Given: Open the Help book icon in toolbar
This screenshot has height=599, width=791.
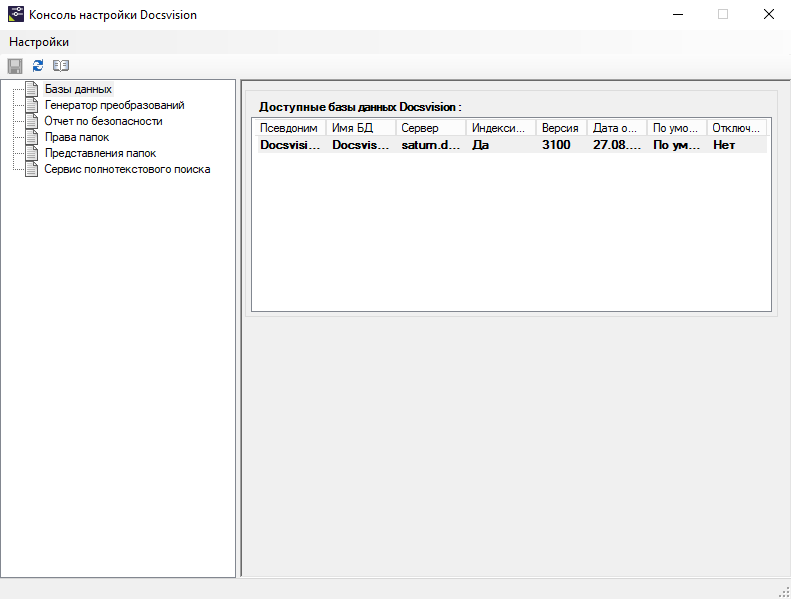Looking at the screenshot, I should click(x=61, y=66).
